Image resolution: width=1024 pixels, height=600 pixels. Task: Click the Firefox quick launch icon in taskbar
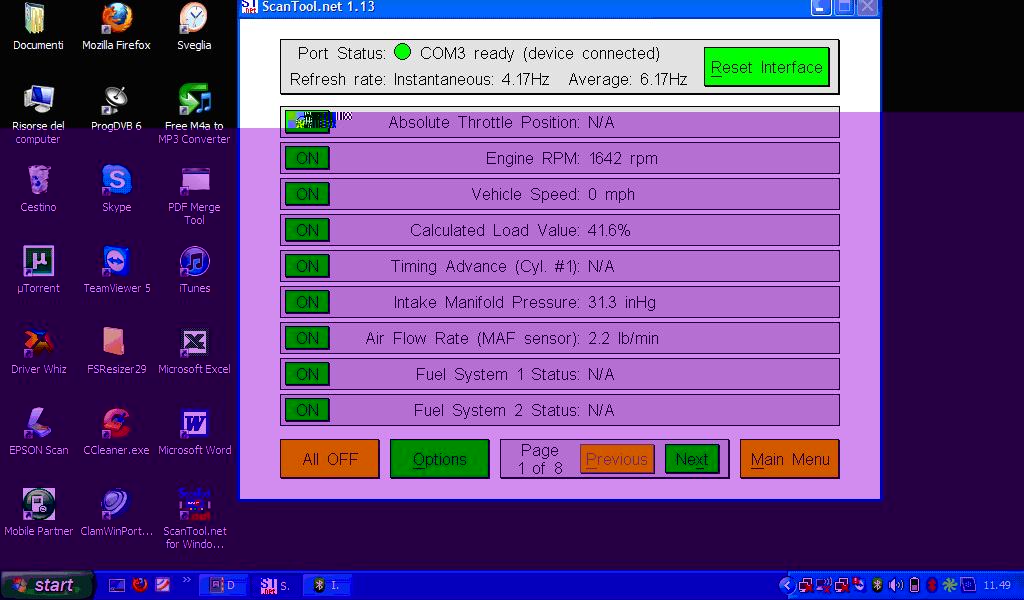[140, 585]
